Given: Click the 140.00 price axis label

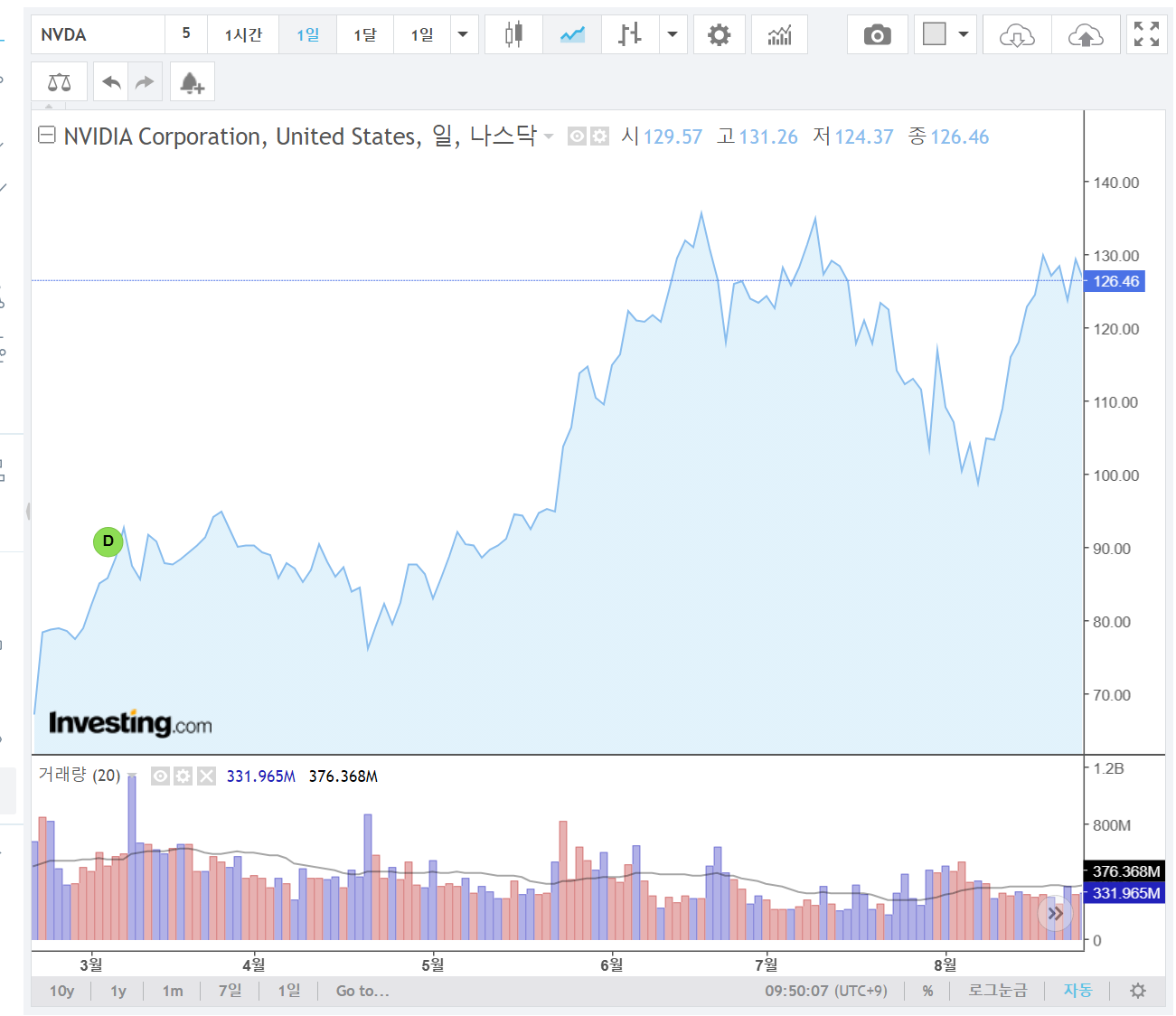Looking at the screenshot, I should tap(1115, 183).
